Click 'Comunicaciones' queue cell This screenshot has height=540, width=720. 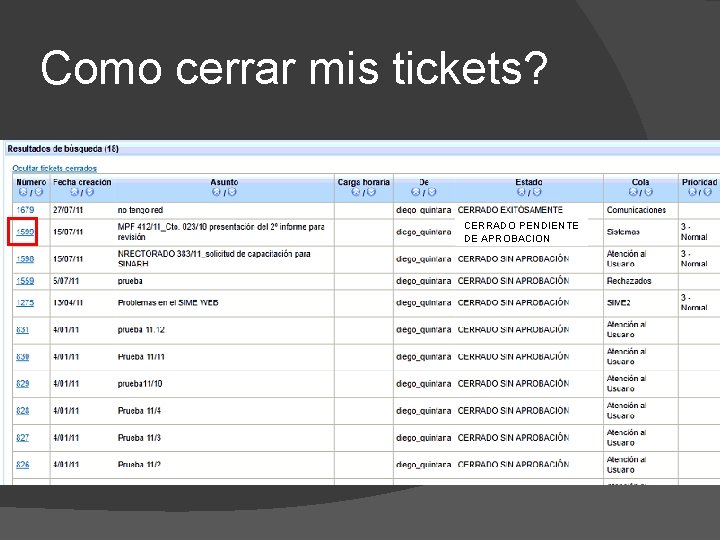[636, 210]
